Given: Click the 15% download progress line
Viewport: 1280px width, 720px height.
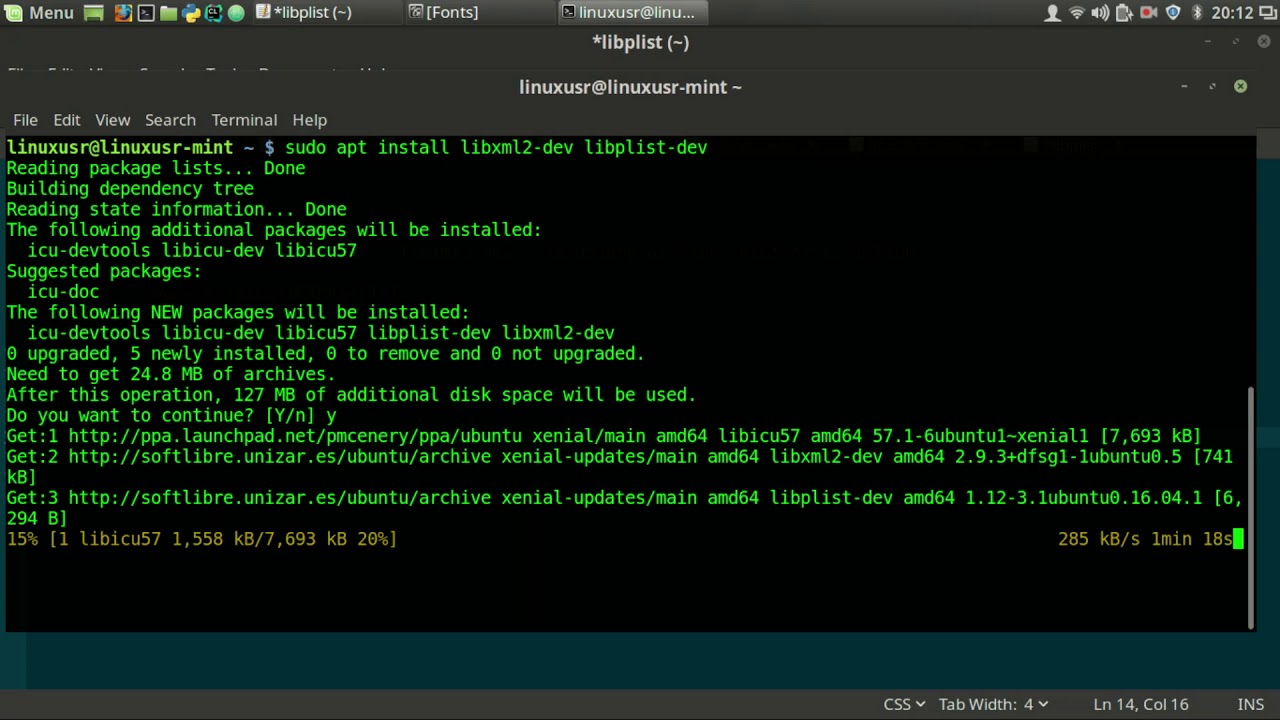Looking at the screenshot, I should (x=202, y=539).
